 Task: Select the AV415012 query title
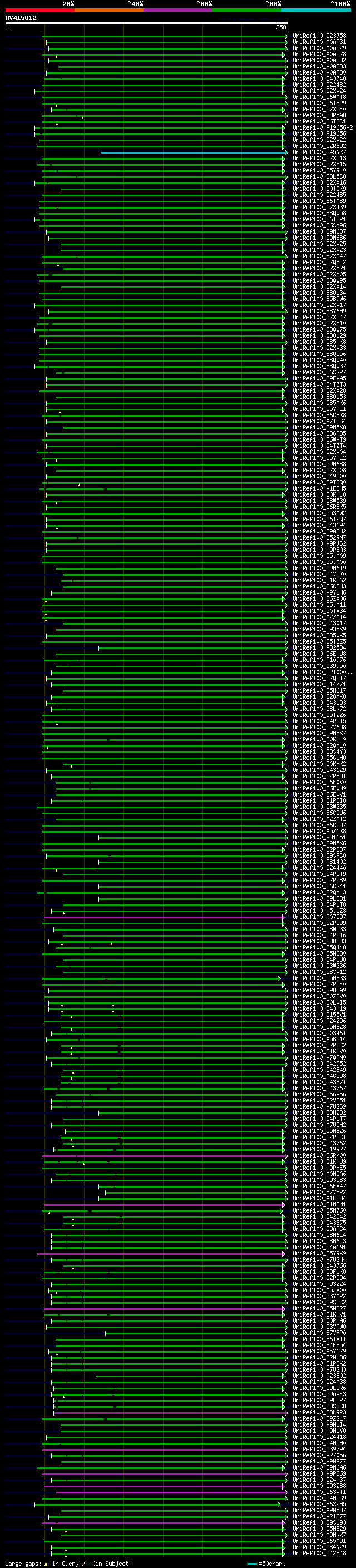21,18
